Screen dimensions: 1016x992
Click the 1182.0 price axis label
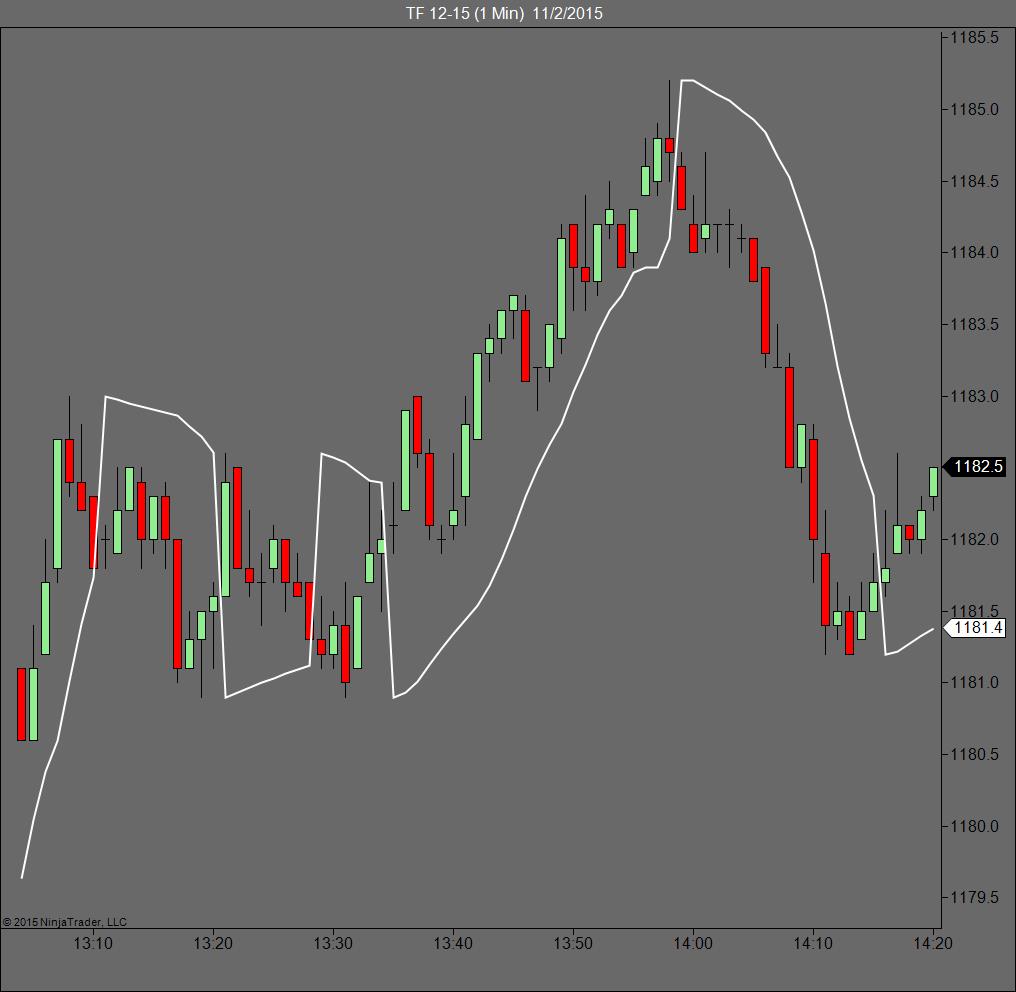(974, 539)
